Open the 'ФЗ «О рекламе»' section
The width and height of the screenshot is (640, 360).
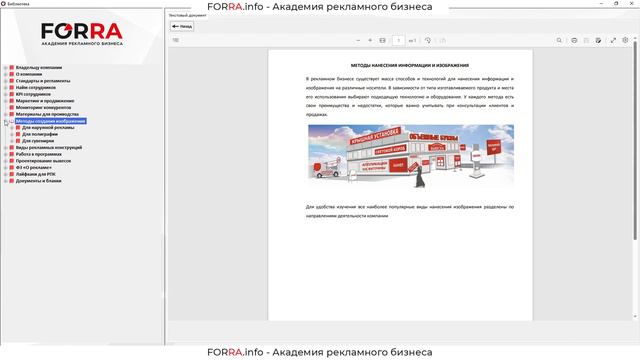[x=34, y=167]
